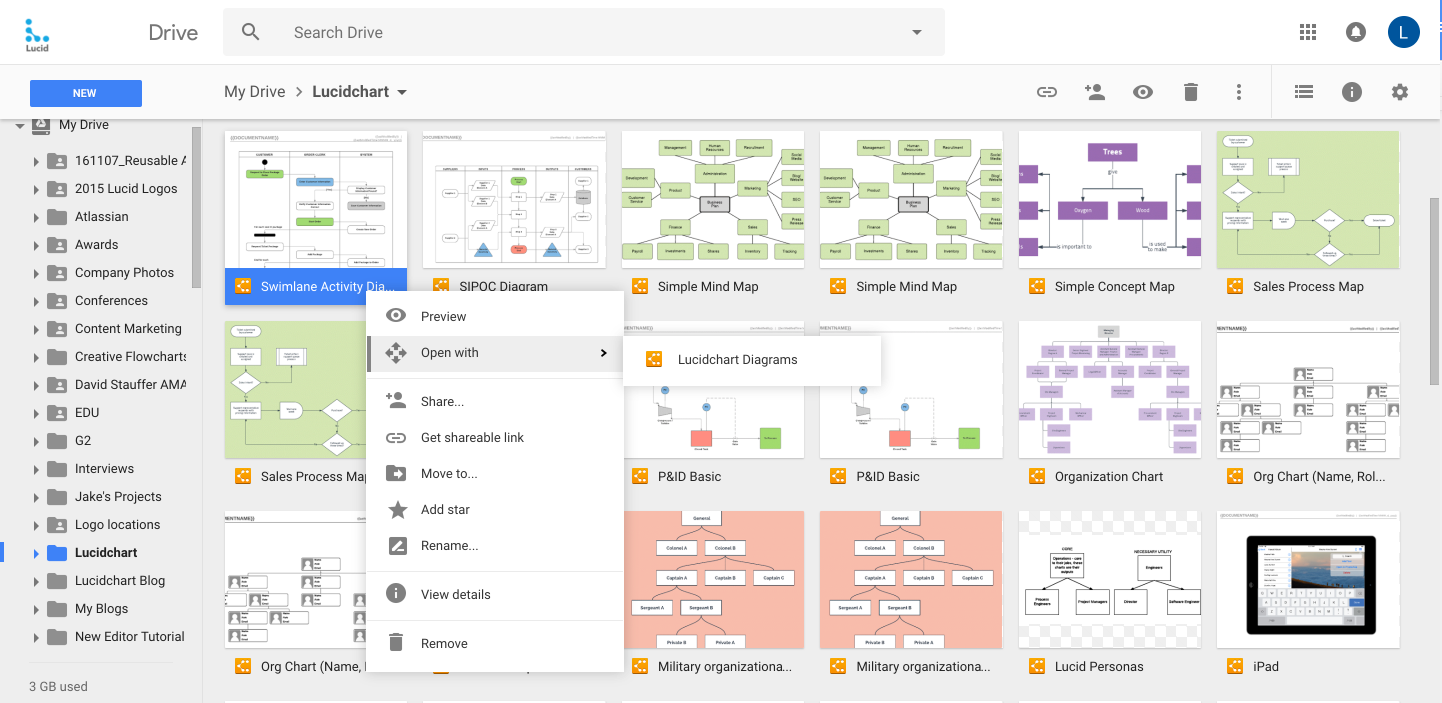
Task: Click the Share file toolbar icon
Action: [1095, 91]
